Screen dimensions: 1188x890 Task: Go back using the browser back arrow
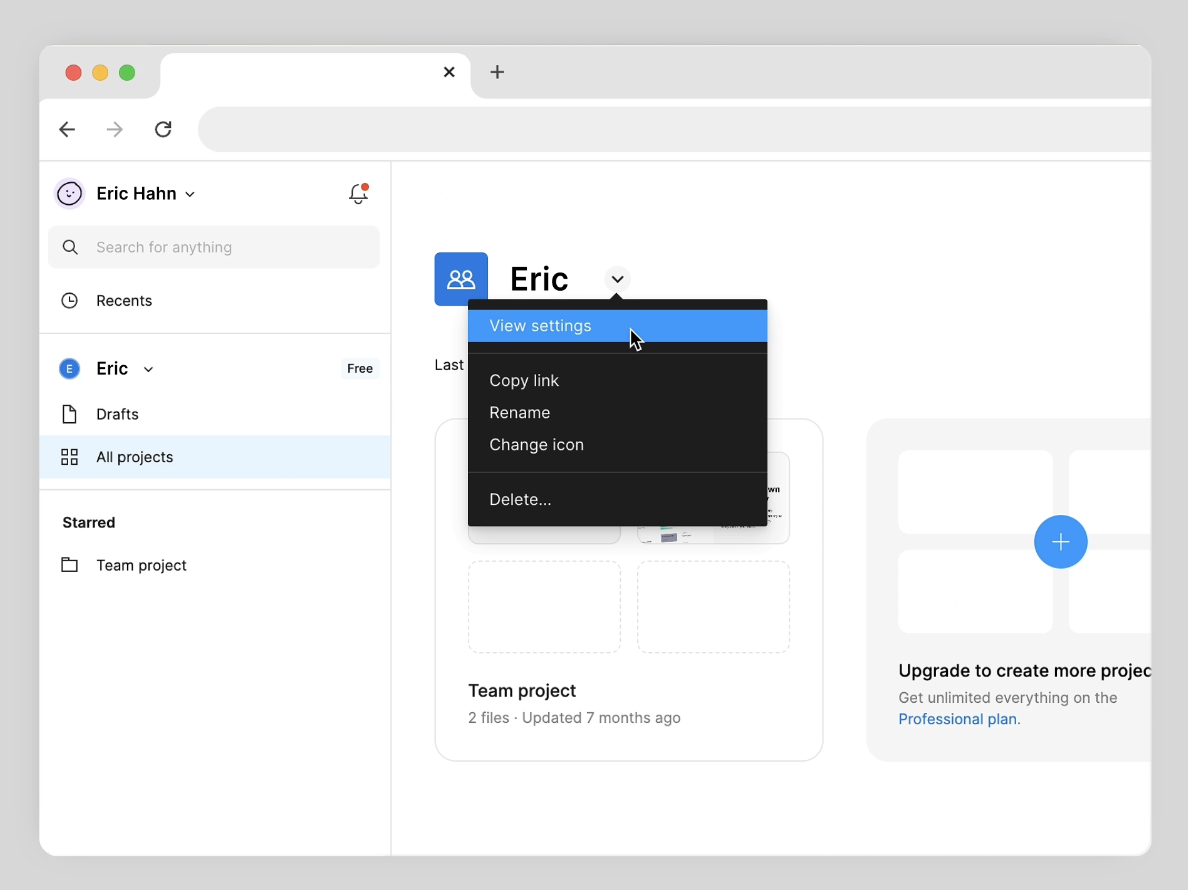coord(67,129)
